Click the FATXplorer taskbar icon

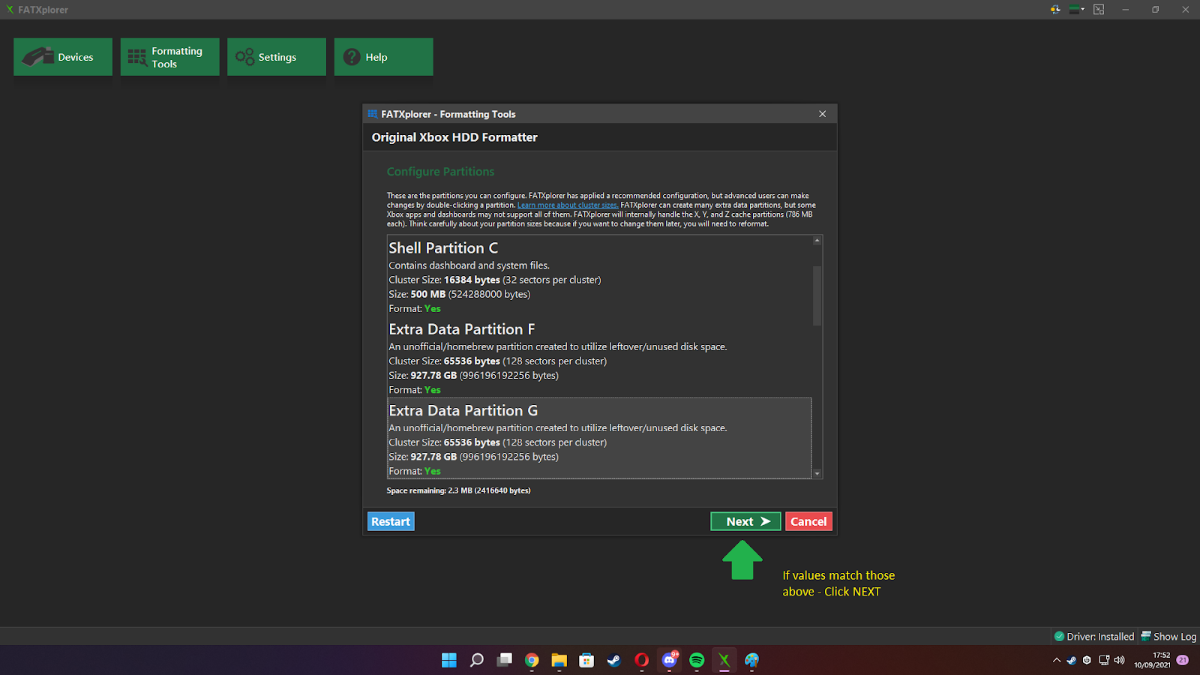coord(724,660)
